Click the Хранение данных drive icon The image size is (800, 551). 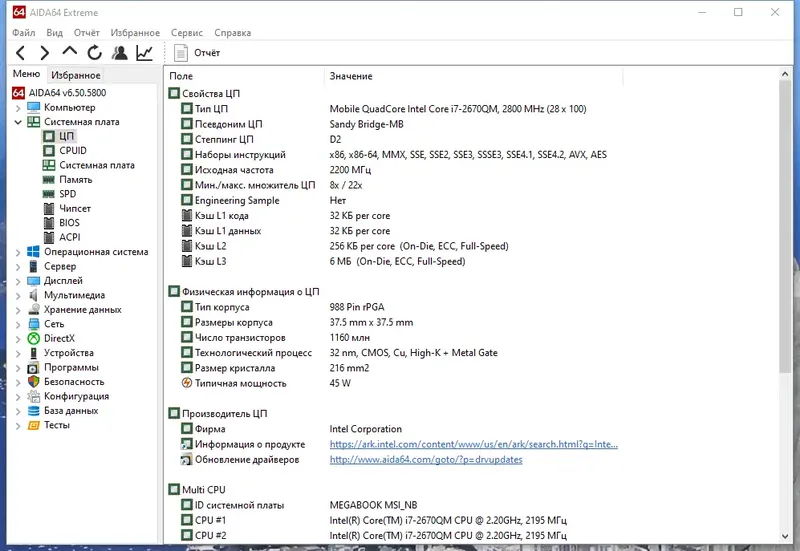point(34,309)
